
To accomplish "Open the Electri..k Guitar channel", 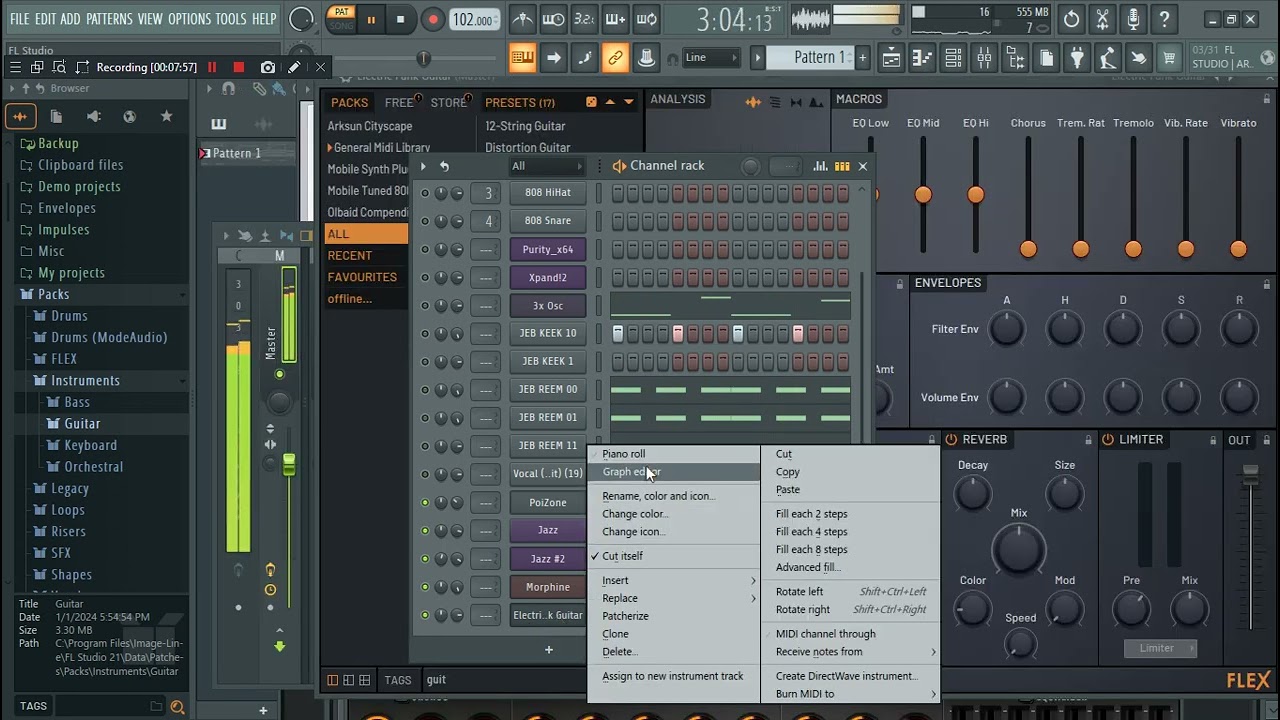I will click(547, 615).
